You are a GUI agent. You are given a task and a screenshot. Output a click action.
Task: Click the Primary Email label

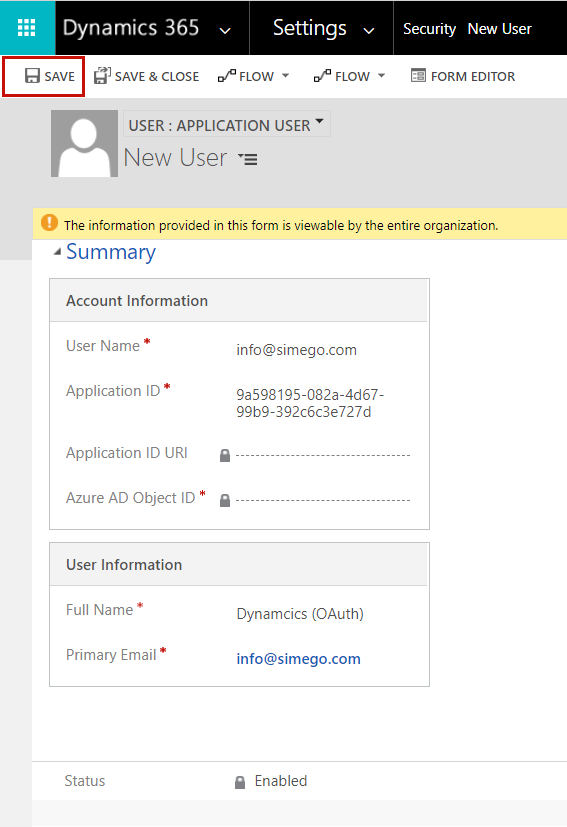[111, 655]
